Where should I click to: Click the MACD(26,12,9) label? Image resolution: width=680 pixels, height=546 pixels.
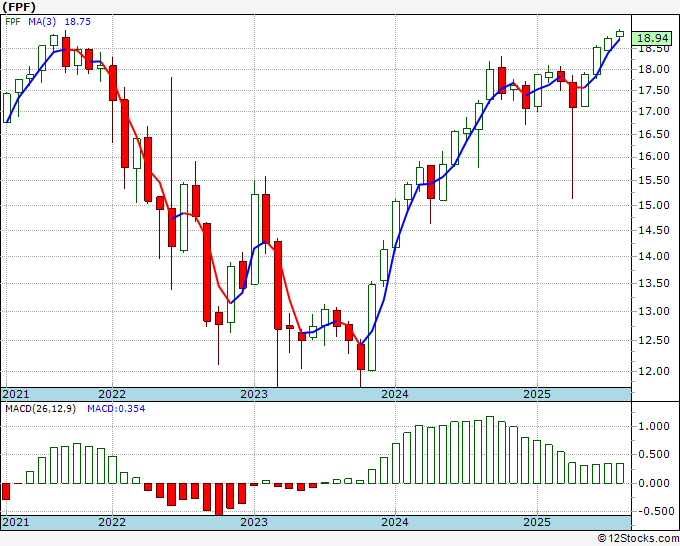(40, 409)
